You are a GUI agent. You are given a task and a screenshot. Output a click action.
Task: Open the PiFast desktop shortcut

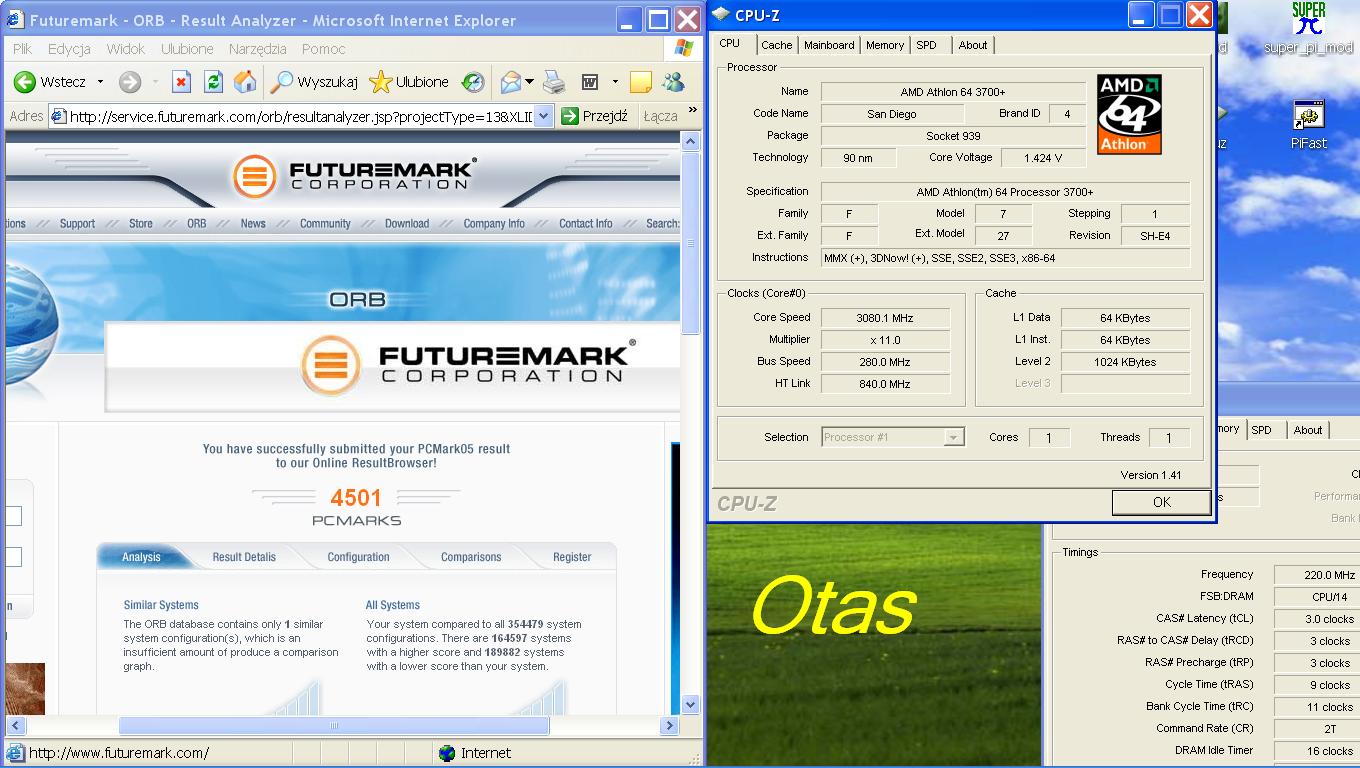[x=1308, y=125]
